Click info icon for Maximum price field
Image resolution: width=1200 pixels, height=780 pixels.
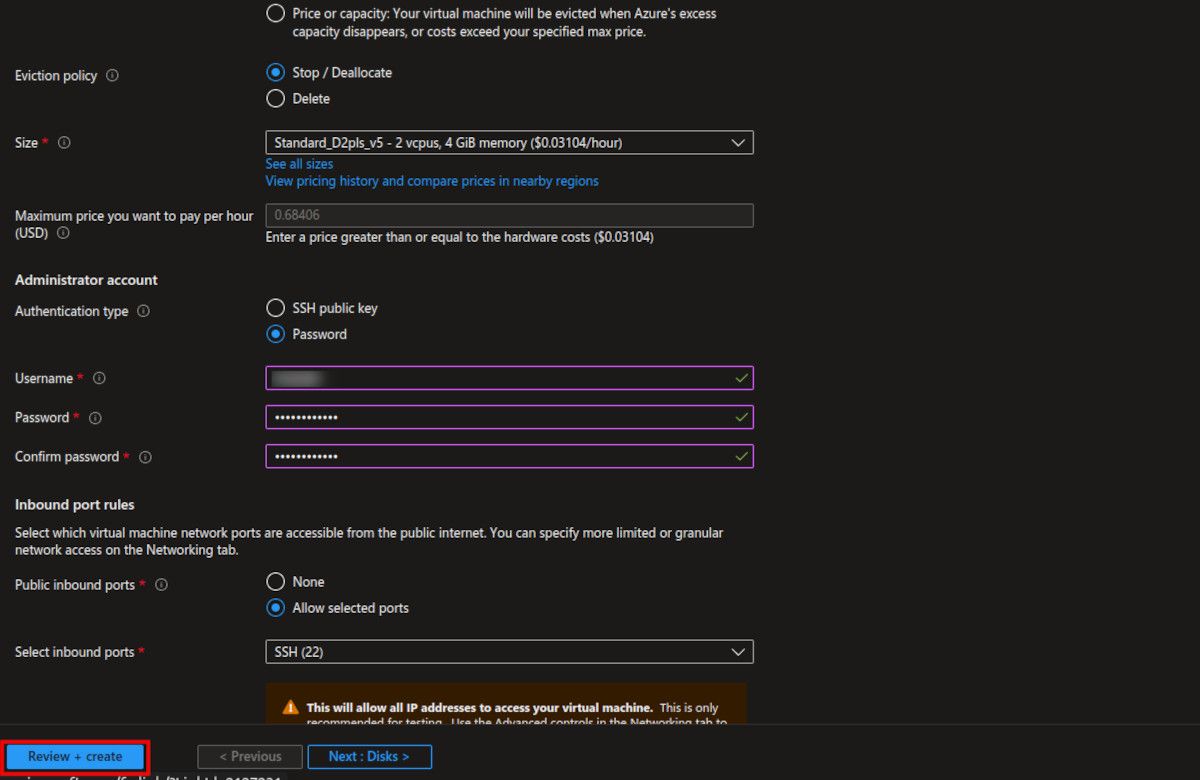(x=63, y=233)
